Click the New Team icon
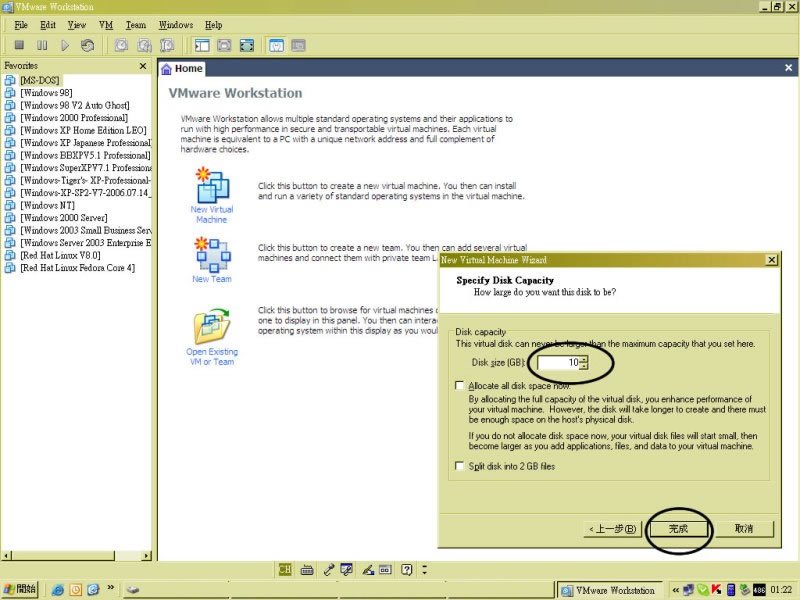800x600 pixels. pos(211,256)
